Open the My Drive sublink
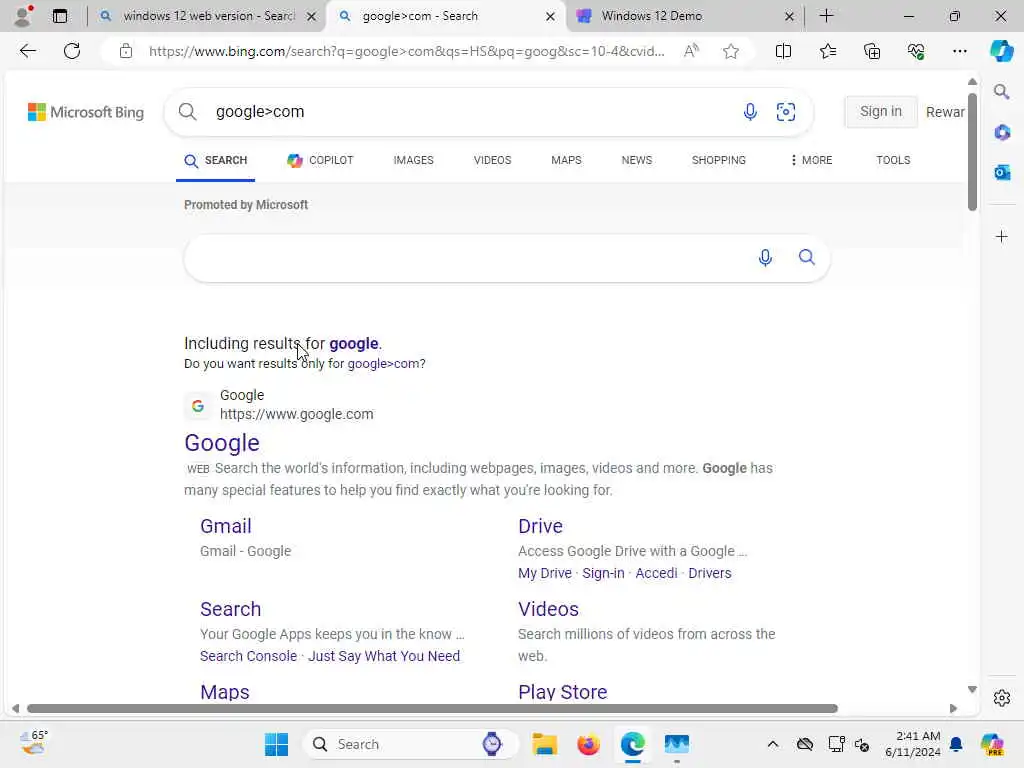 click(x=545, y=573)
